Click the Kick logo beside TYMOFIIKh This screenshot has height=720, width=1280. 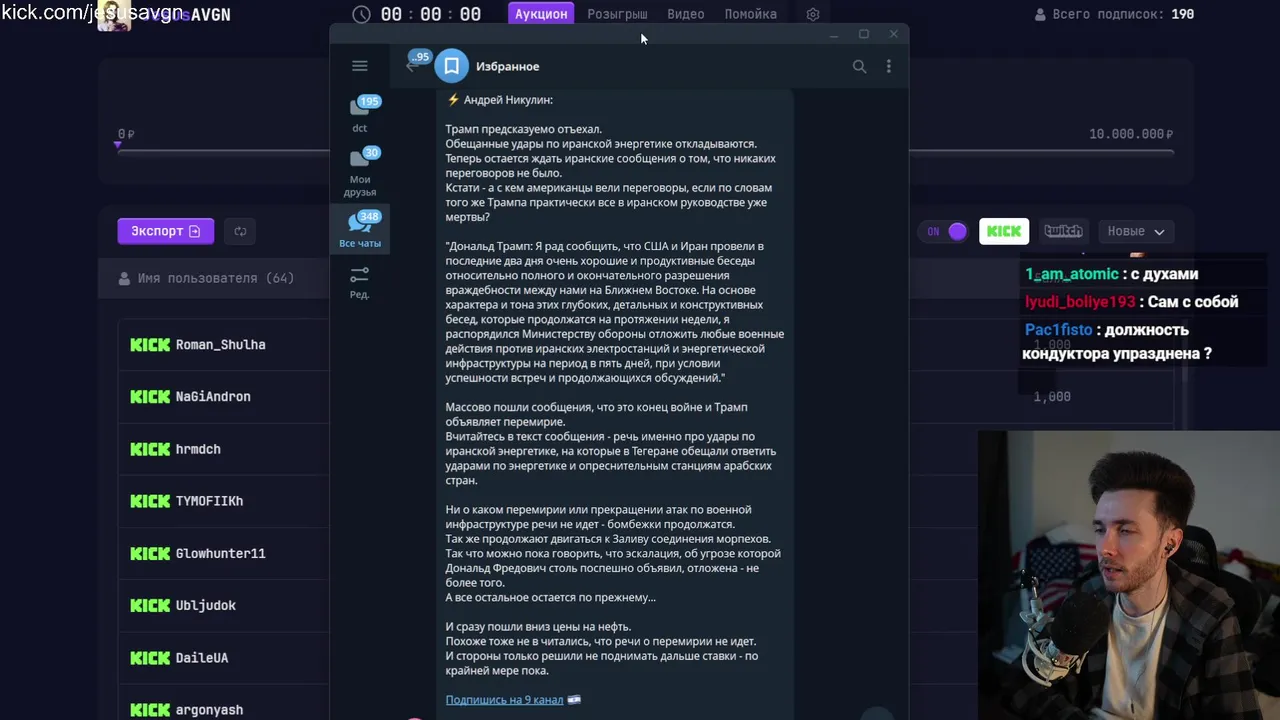(150, 501)
